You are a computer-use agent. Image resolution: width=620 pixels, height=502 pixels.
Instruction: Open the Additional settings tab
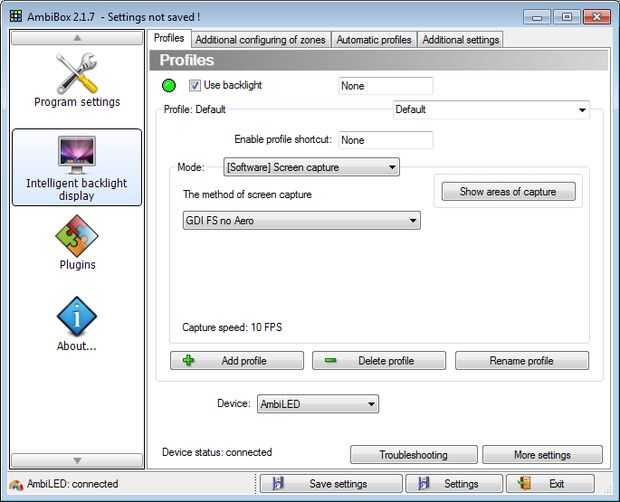[461, 40]
